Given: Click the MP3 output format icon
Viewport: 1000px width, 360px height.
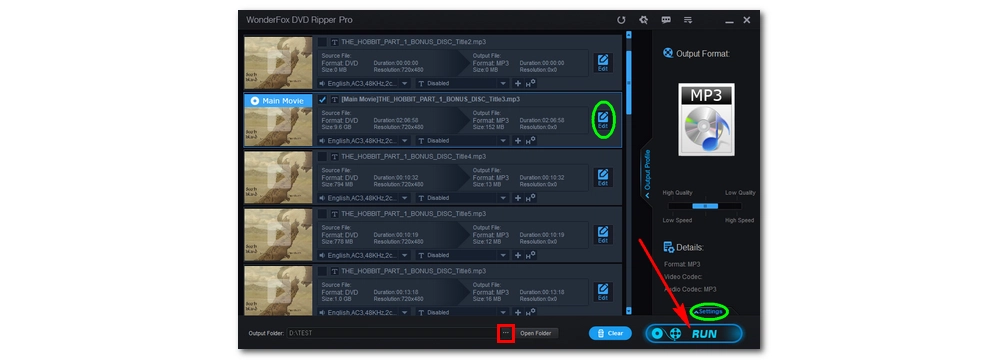Looking at the screenshot, I should pos(707,119).
